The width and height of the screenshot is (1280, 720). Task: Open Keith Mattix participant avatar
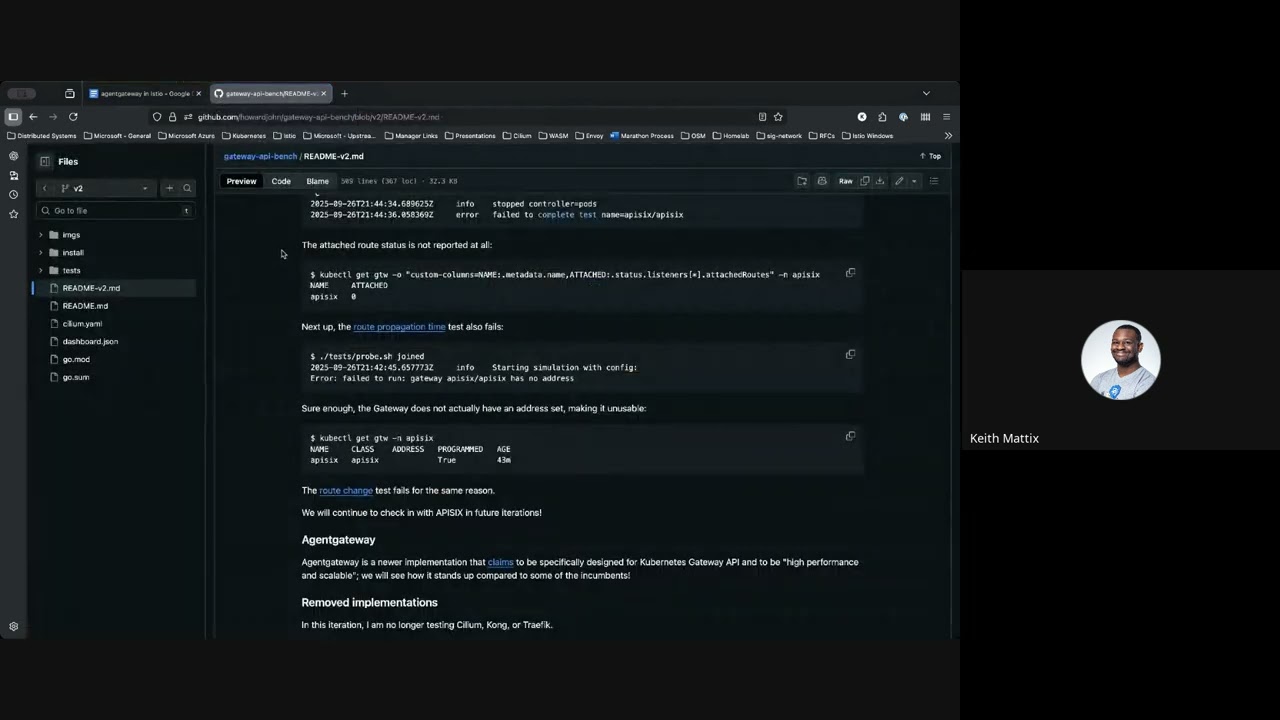[x=1120, y=360]
